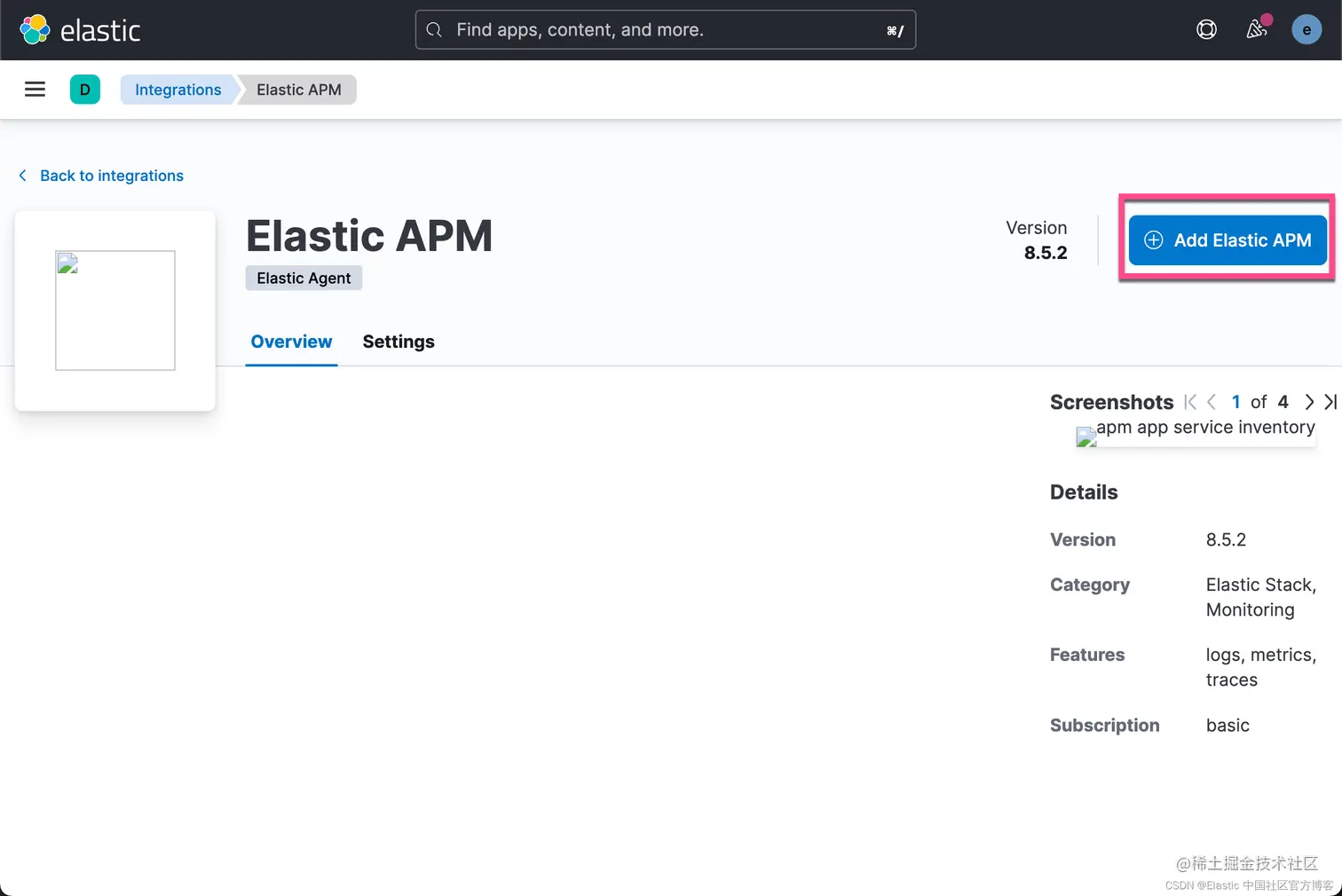
Task: Open the D space selector avatar
Action: coord(85,90)
